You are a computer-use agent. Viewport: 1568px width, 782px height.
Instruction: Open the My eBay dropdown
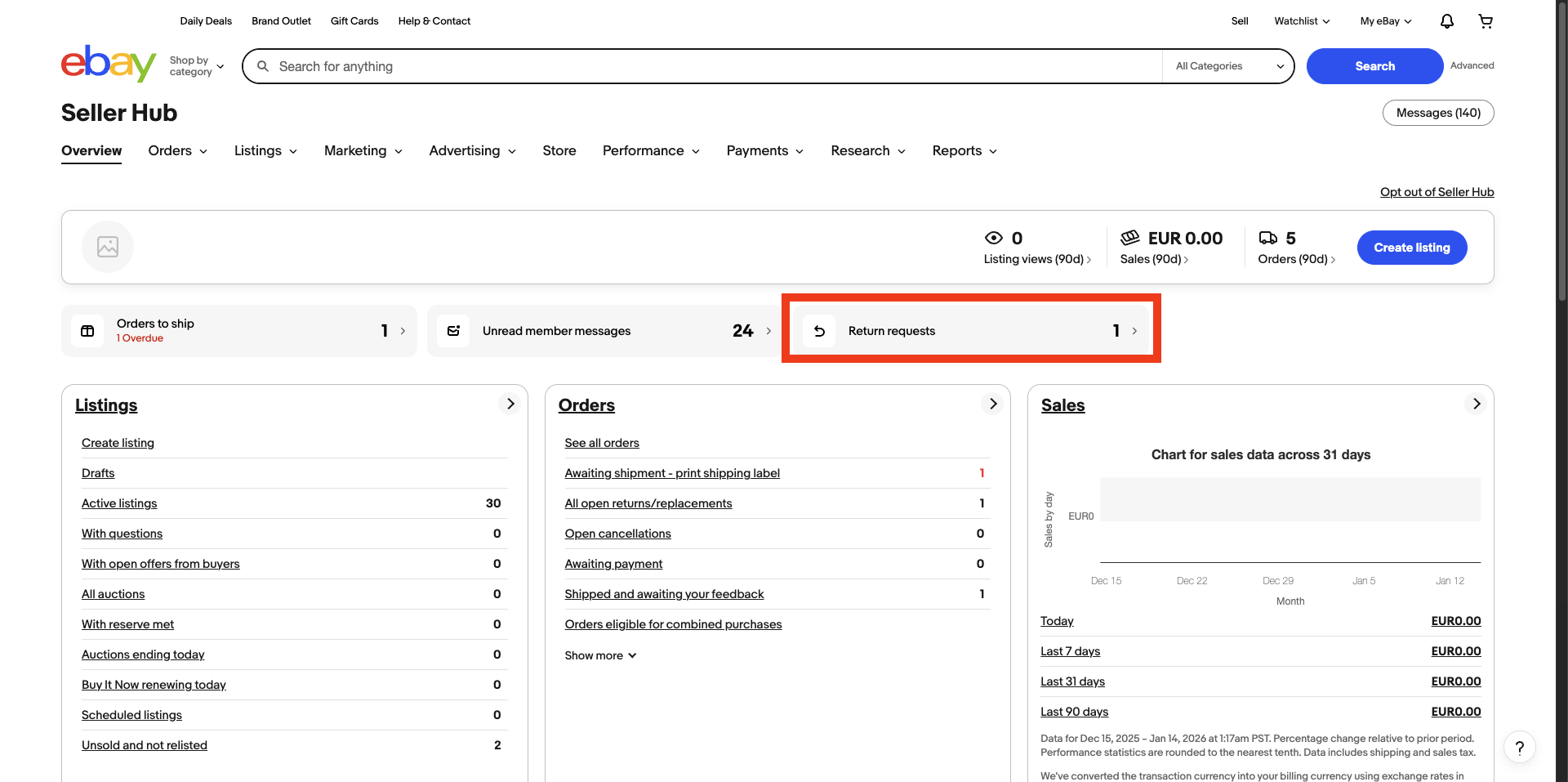click(1385, 21)
